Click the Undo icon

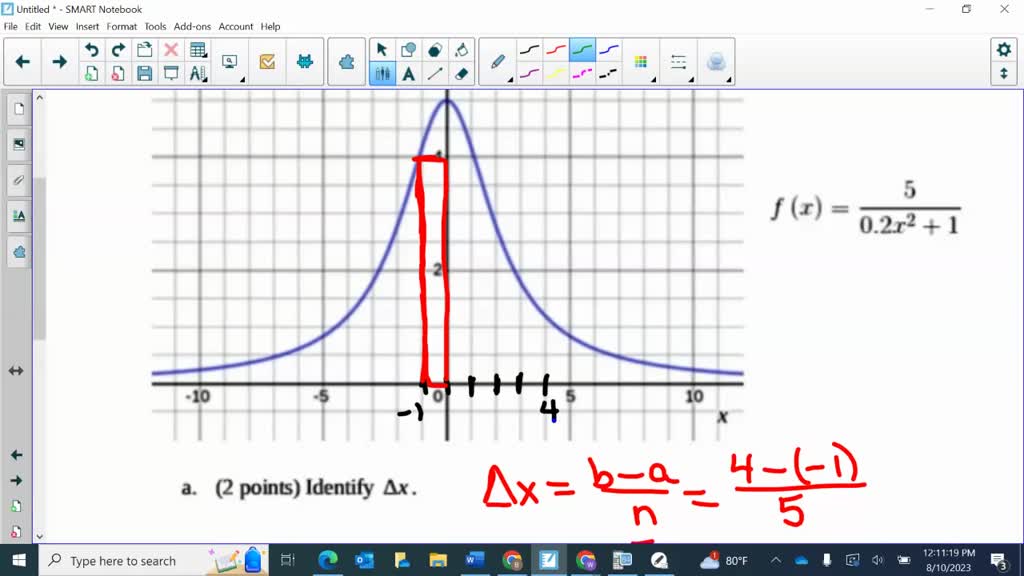coord(91,48)
